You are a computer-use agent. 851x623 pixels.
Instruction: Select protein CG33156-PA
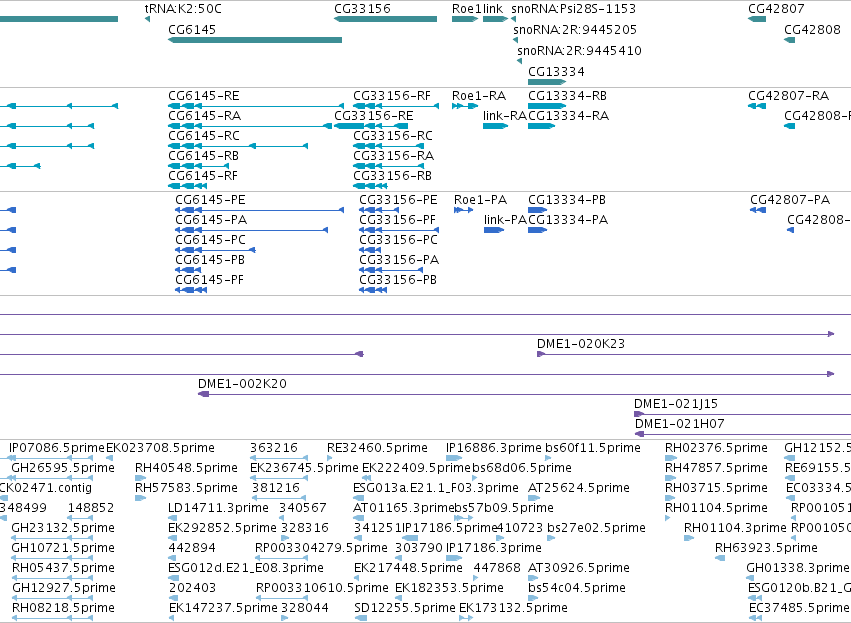click(x=391, y=270)
